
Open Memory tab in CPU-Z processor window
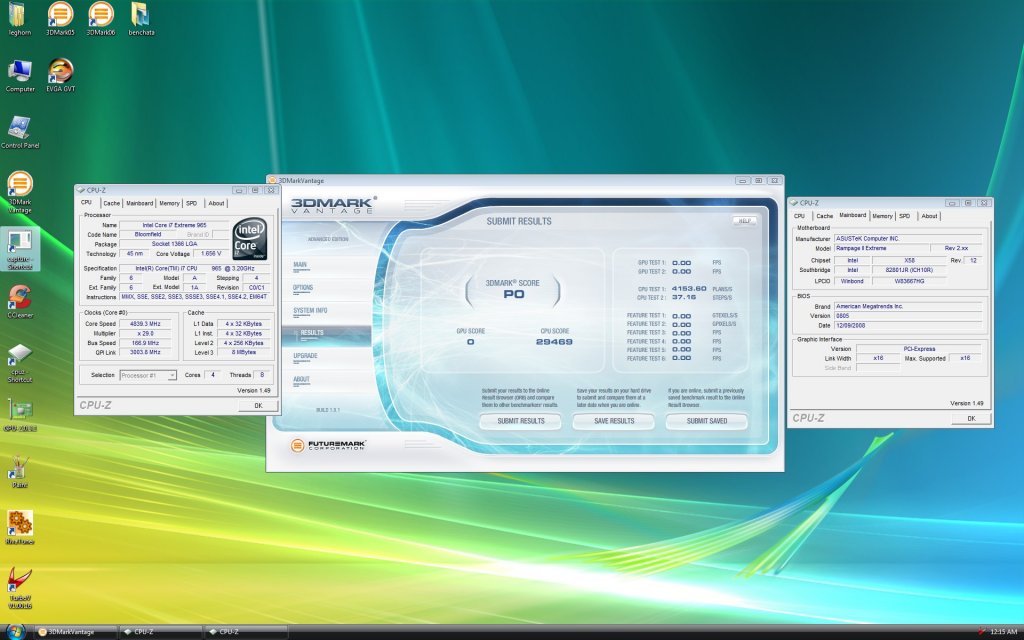pos(169,203)
